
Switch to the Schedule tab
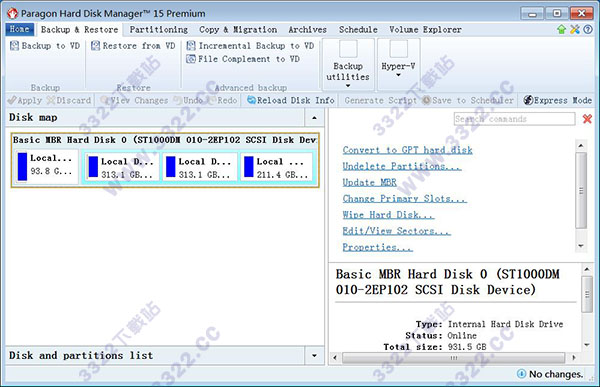358,29
